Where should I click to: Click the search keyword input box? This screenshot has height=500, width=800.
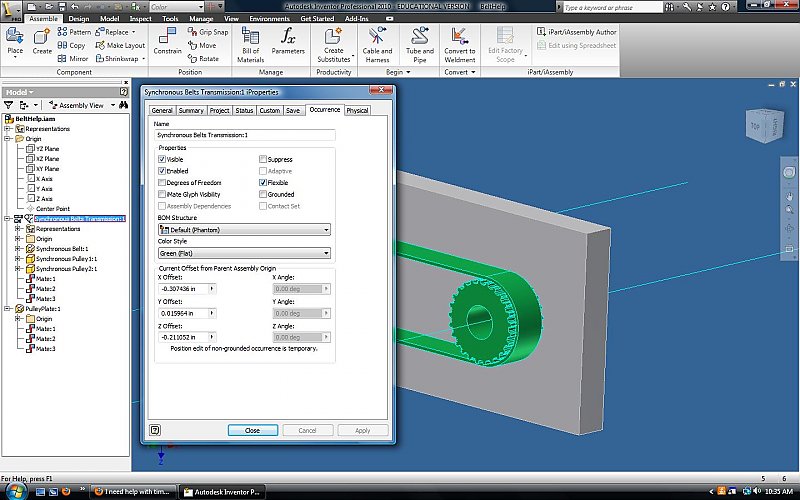click(612, 7)
